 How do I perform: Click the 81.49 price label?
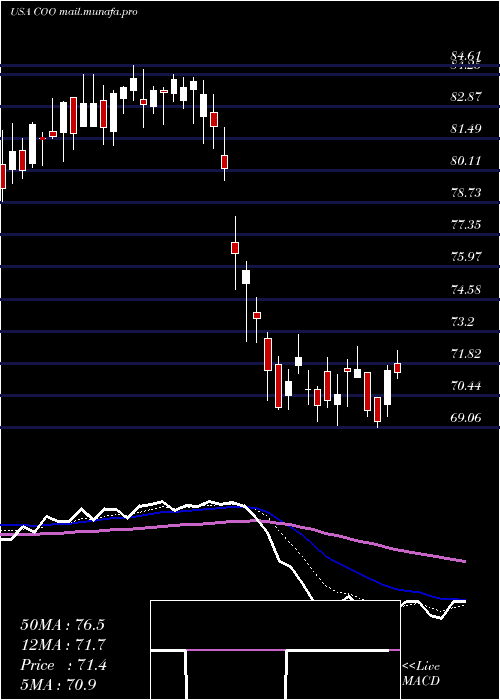[466, 129]
